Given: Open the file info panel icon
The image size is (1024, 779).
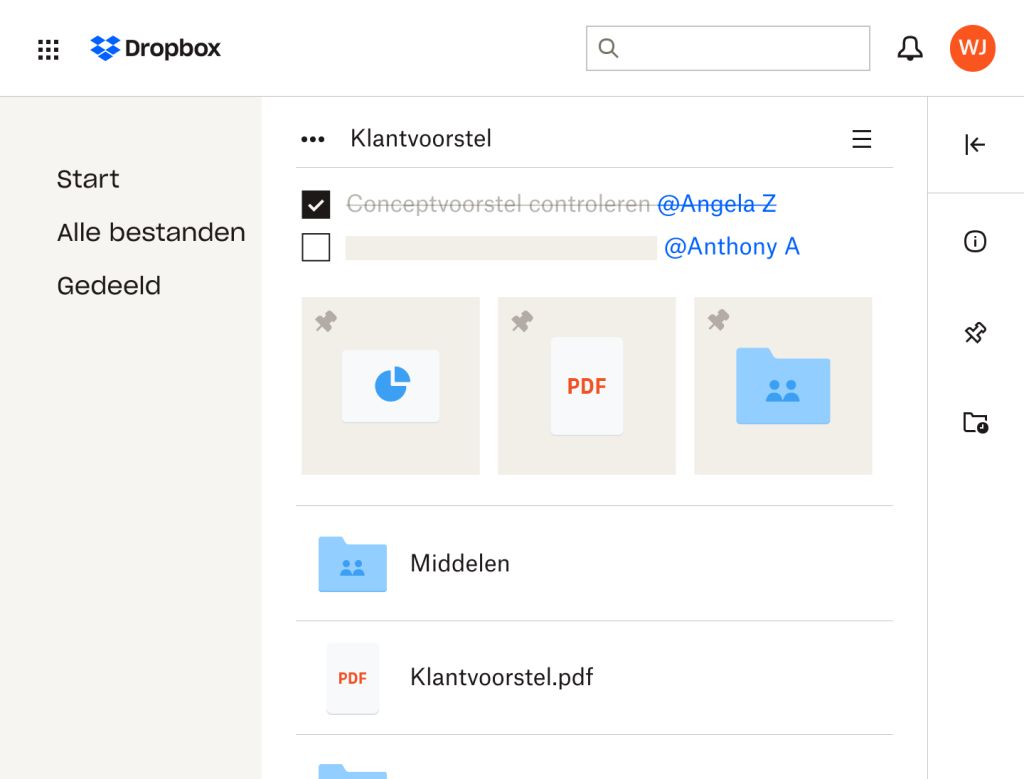Looking at the screenshot, I should click(x=975, y=241).
